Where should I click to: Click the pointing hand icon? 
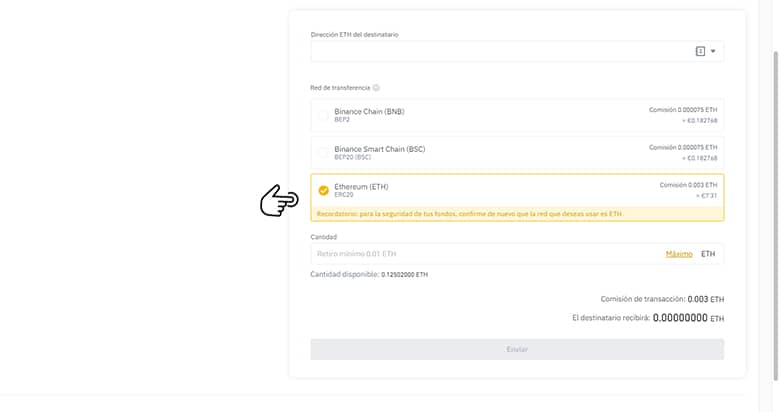coord(279,201)
